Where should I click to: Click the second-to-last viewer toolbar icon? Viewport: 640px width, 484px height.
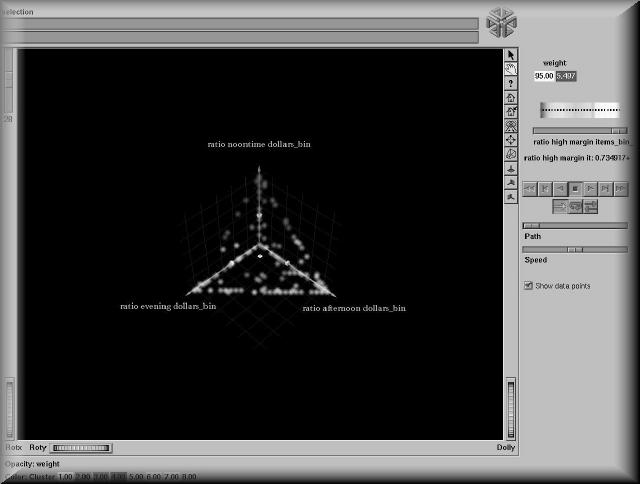pyautogui.click(x=511, y=182)
